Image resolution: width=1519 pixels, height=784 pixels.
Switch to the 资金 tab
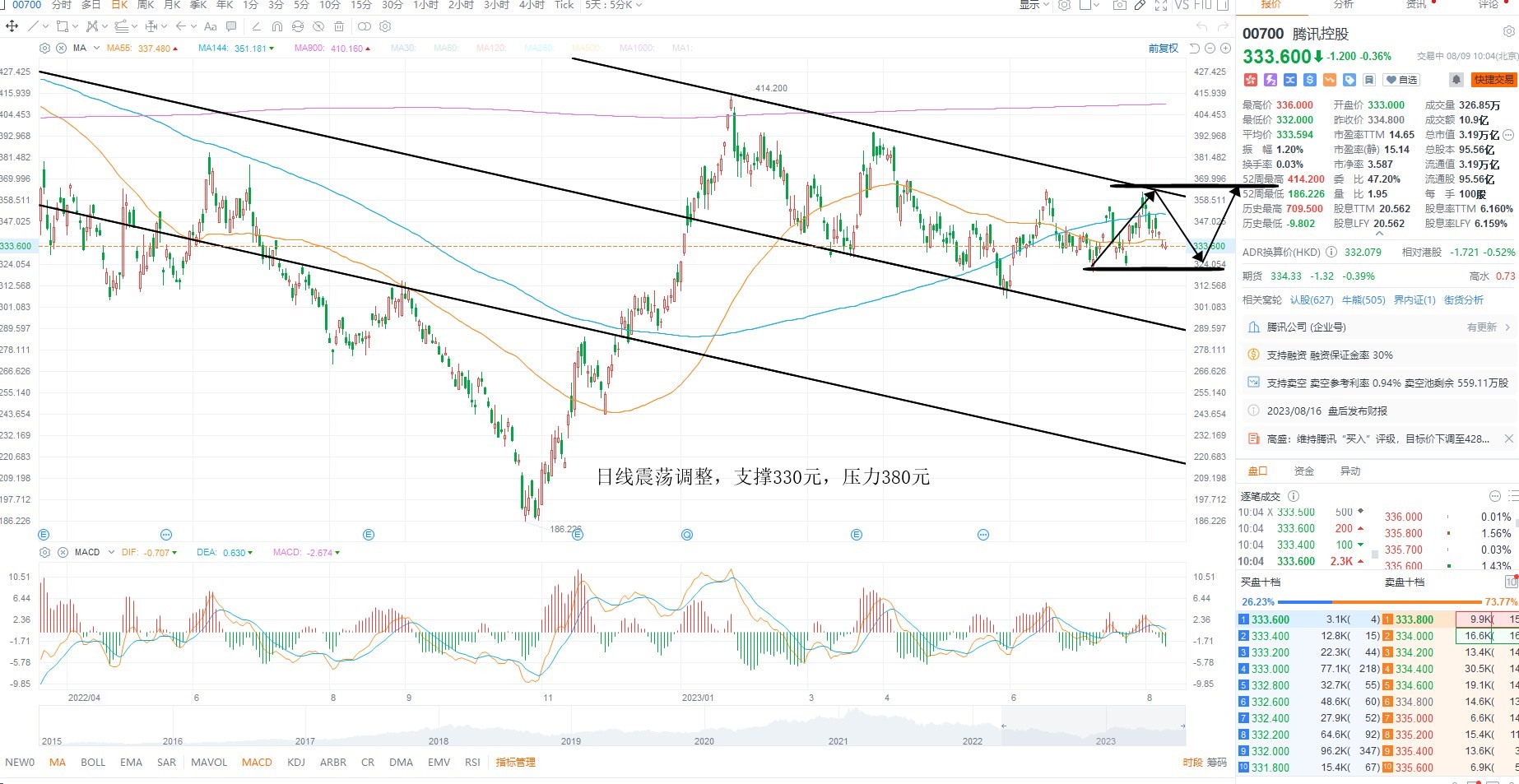coord(1304,471)
